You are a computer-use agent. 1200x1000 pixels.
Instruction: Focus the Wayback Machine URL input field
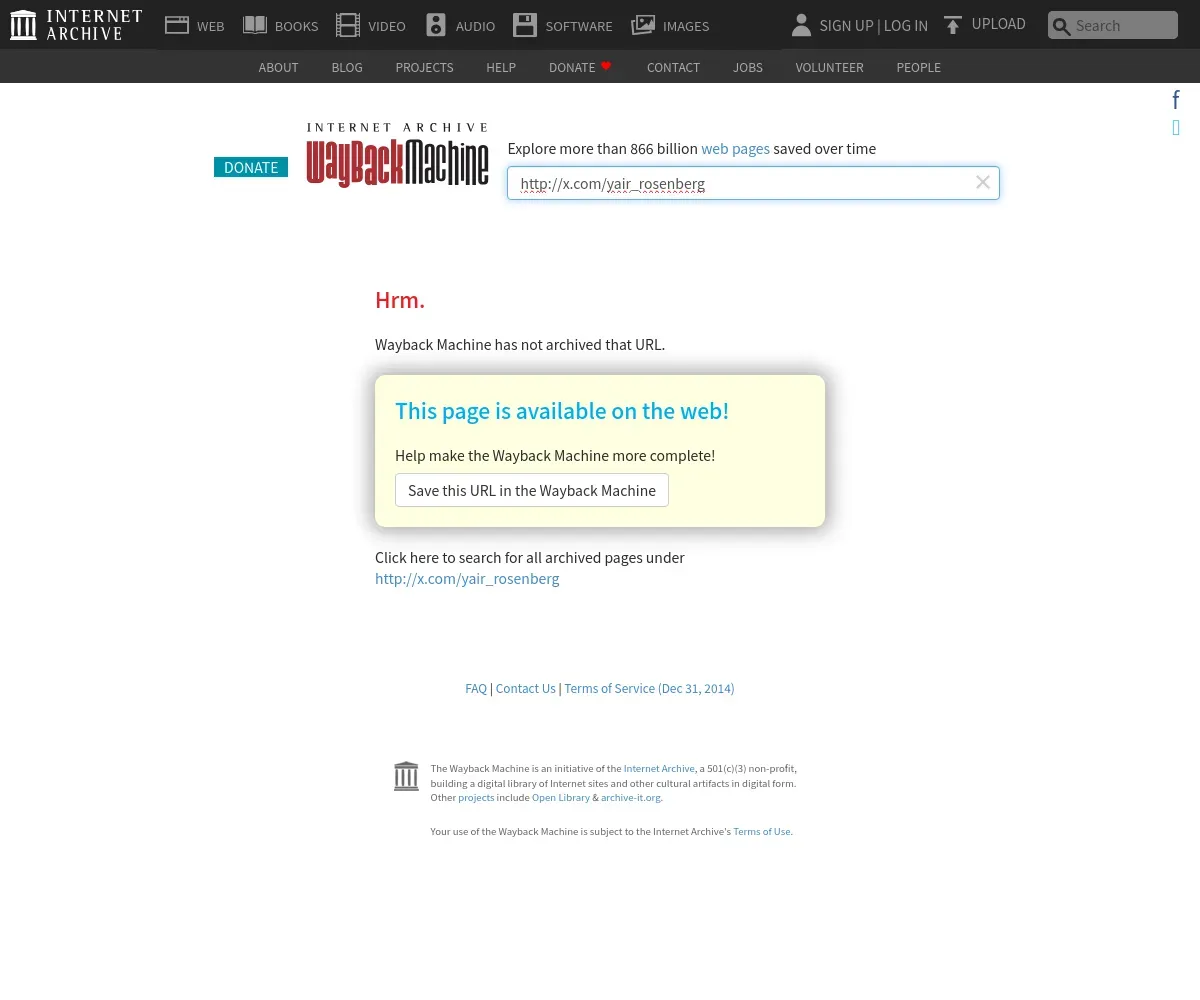pos(753,183)
